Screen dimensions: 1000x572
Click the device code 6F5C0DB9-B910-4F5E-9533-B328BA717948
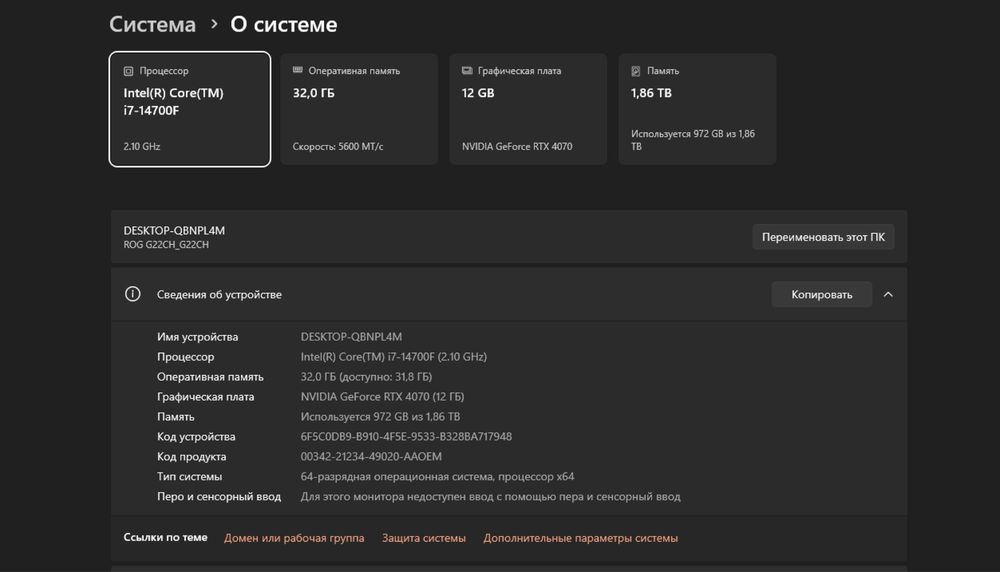(406, 437)
